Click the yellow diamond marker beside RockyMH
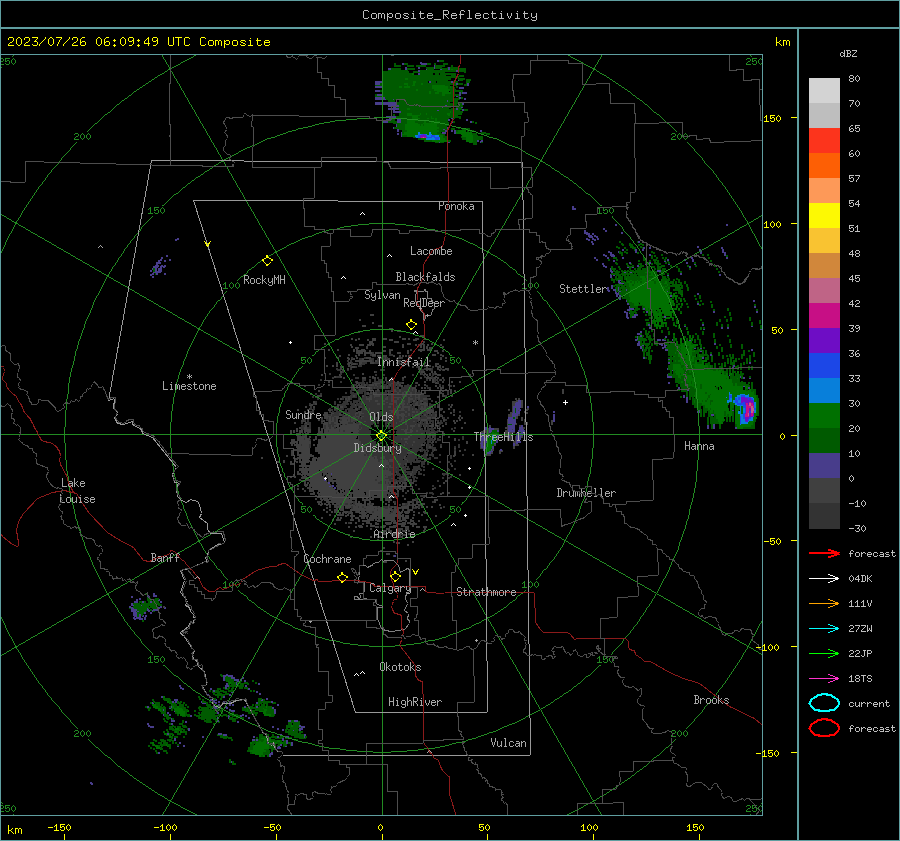 [x=267, y=261]
